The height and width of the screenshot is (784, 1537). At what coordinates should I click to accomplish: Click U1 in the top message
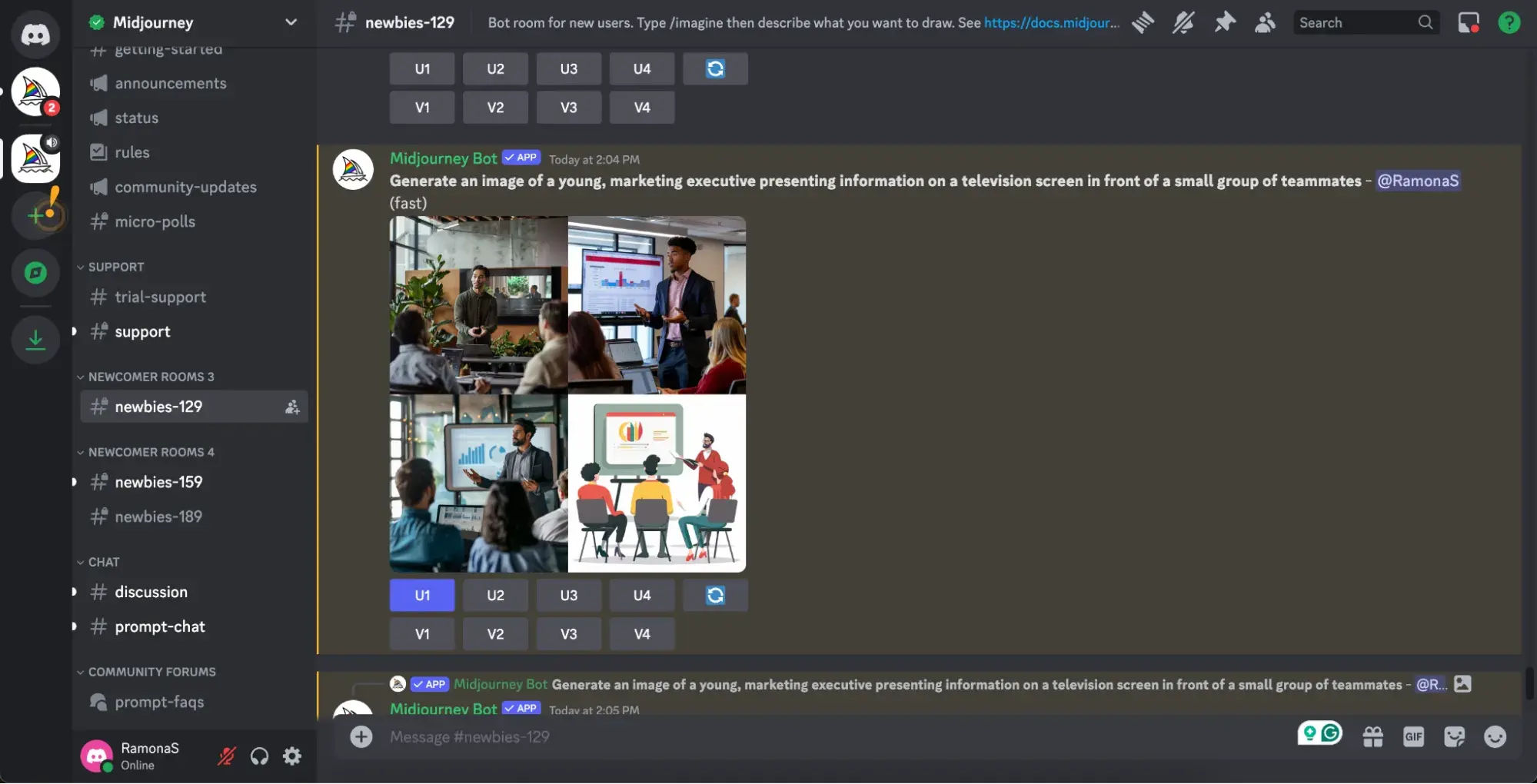pos(422,68)
